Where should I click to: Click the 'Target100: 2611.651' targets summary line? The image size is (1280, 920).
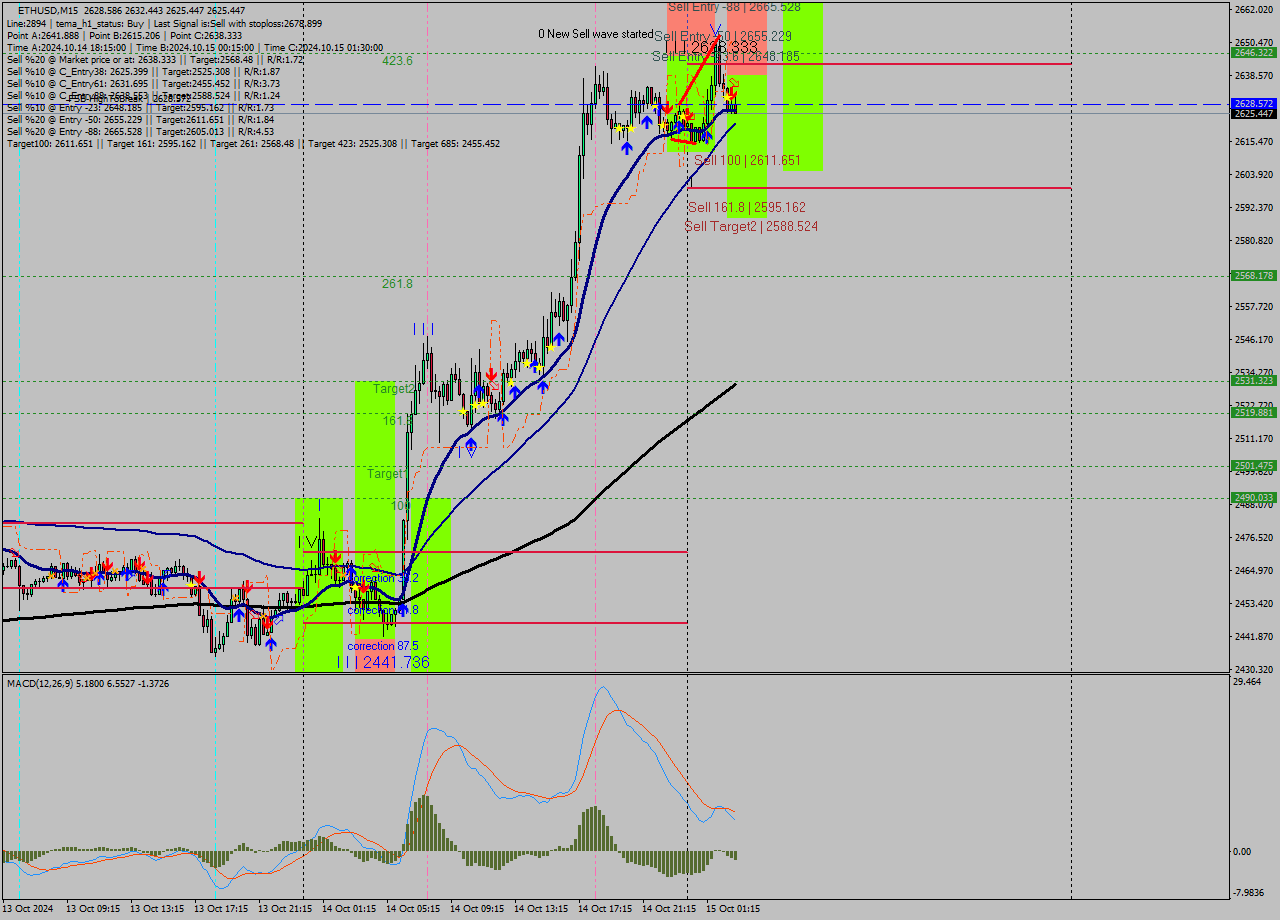(x=253, y=143)
